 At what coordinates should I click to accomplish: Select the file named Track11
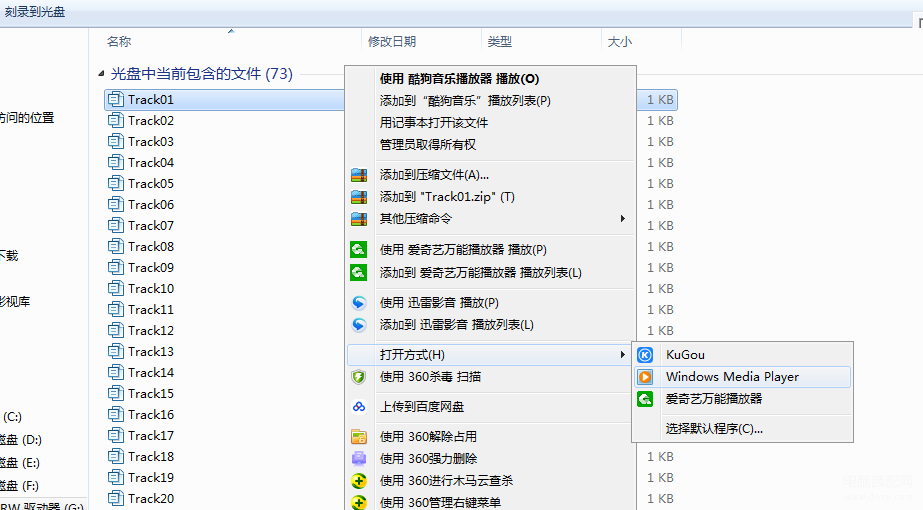point(151,310)
